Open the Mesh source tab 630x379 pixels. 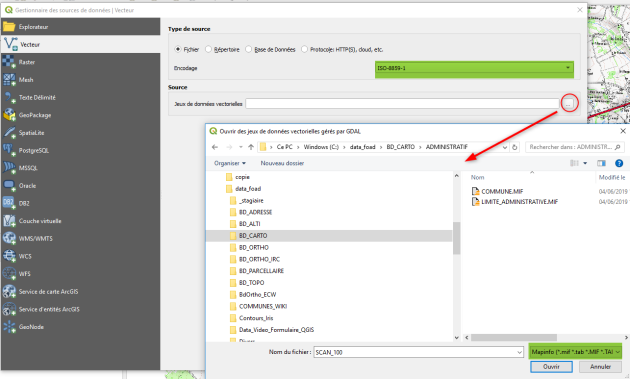(80, 80)
